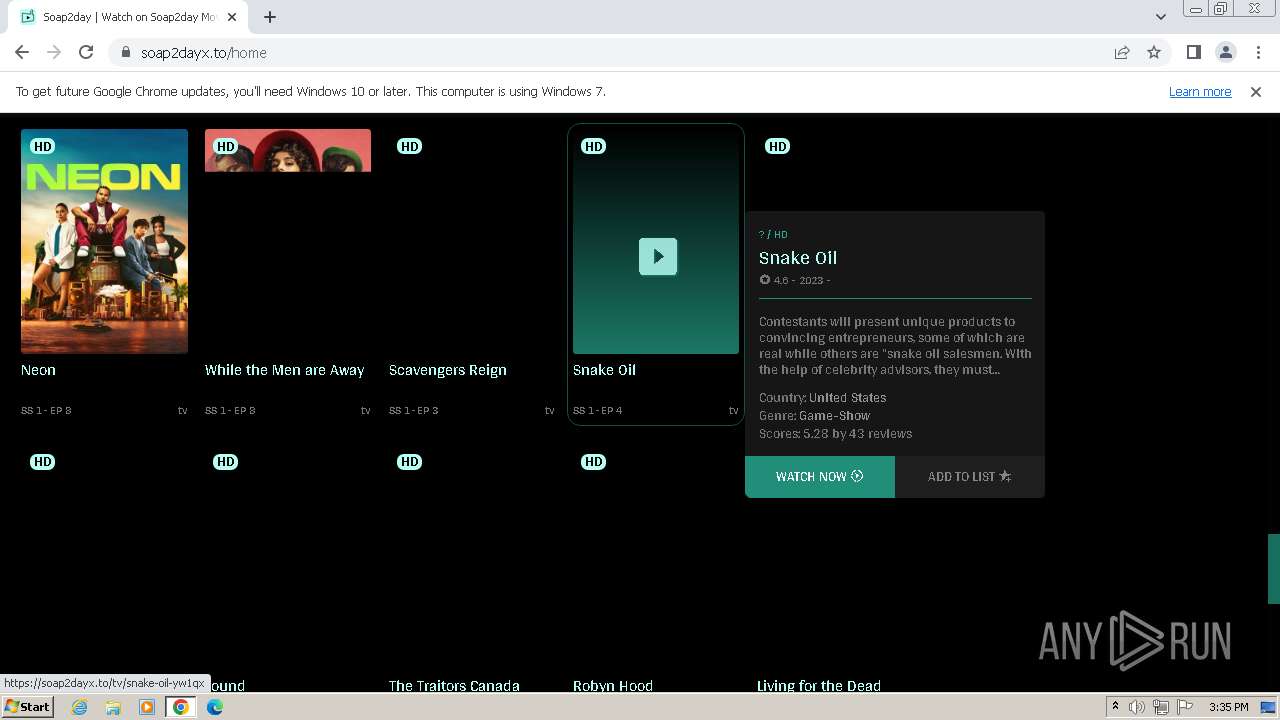This screenshot has width=1280, height=720.
Task: Add Snake Oil to list
Action: click(x=970, y=477)
